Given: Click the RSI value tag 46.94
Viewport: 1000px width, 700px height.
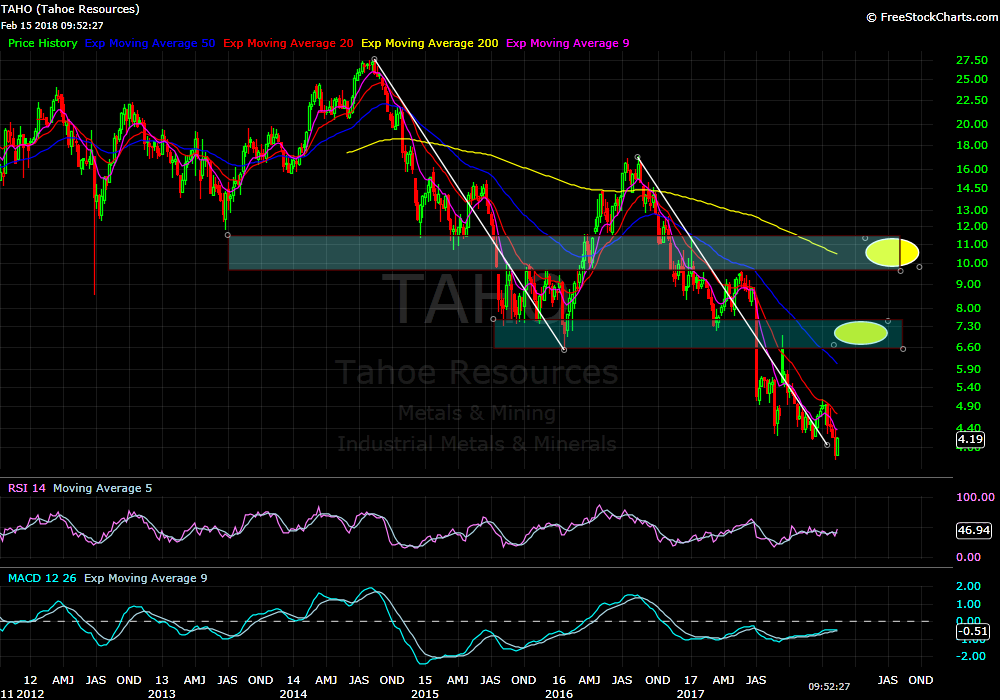Looking at the screenshot, I should click(x=973, y=531).
